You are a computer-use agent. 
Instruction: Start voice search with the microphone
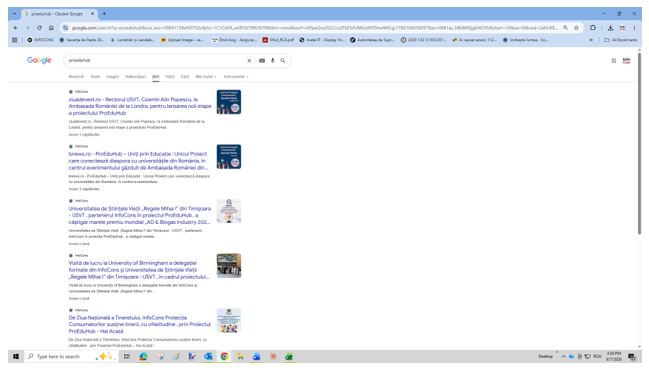pyautogui.click(x=272, y=60)
